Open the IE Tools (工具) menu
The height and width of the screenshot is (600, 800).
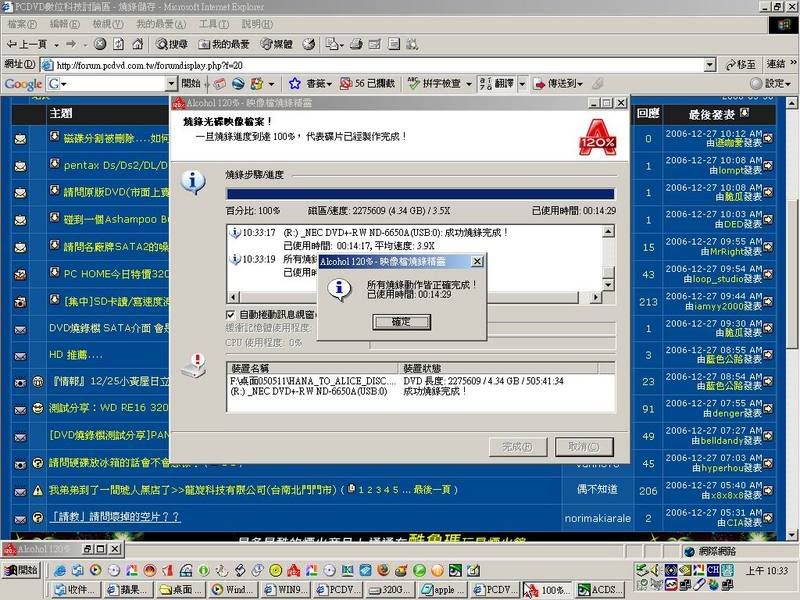[x=214, y=23]
